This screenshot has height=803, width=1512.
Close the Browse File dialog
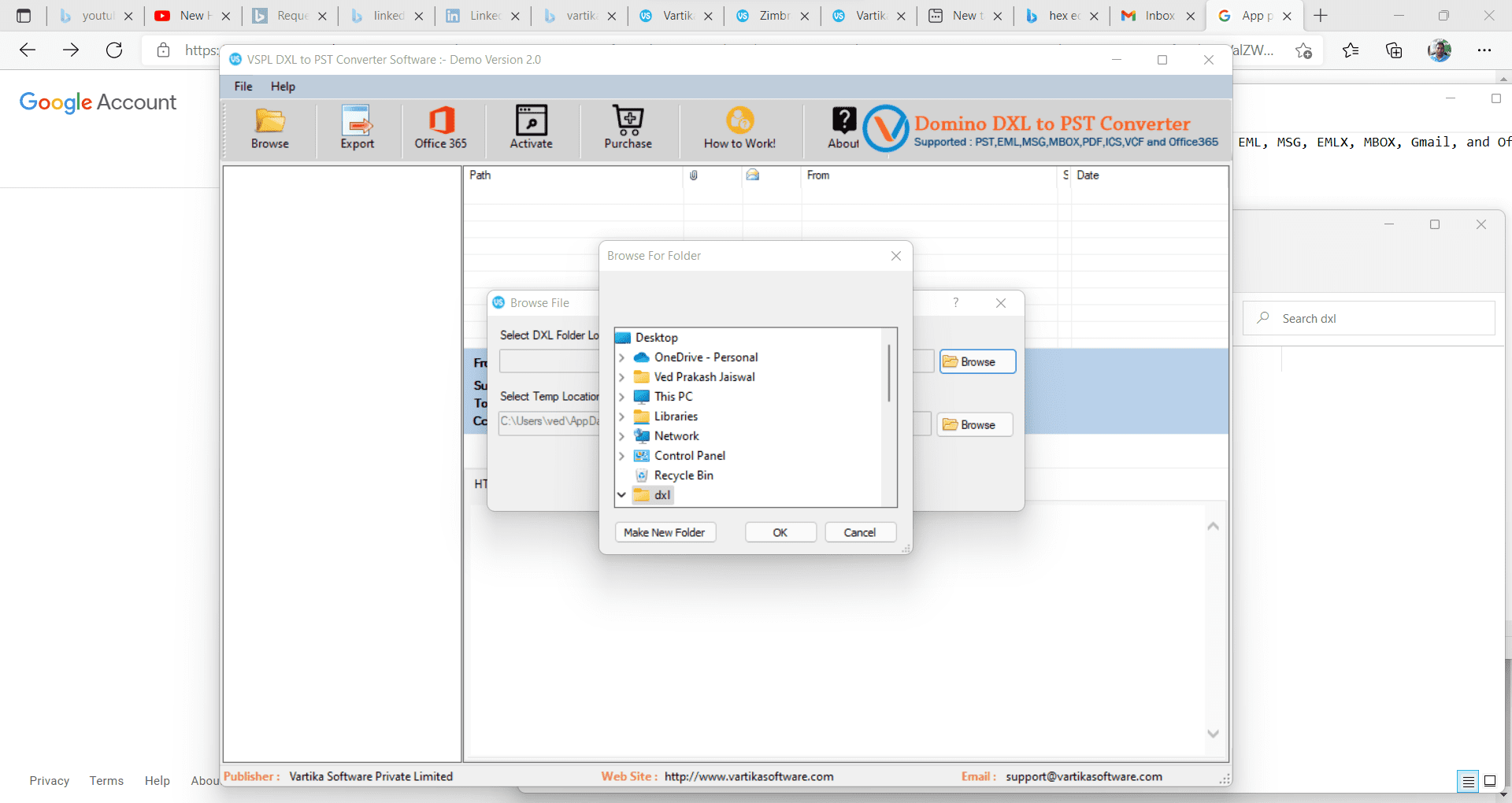click(1001, 303)
